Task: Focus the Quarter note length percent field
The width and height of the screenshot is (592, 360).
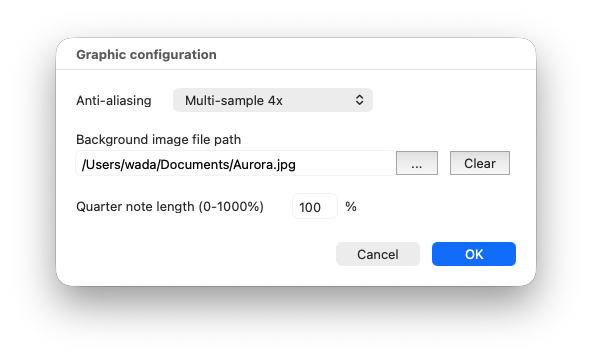Action: coord(314,206)
